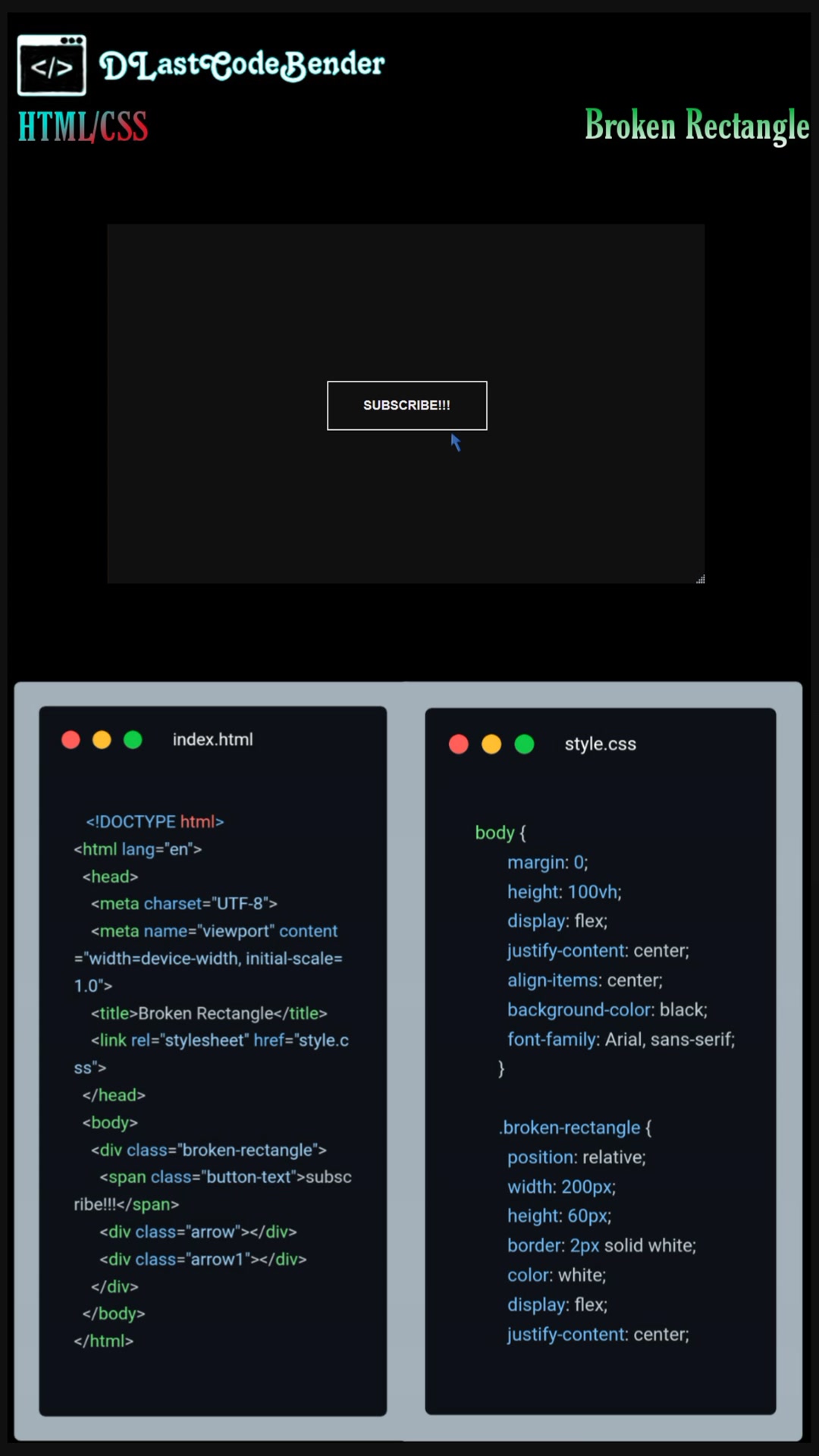
Task: Click the red dot in index.html window
Action: [x=71, y=739]
